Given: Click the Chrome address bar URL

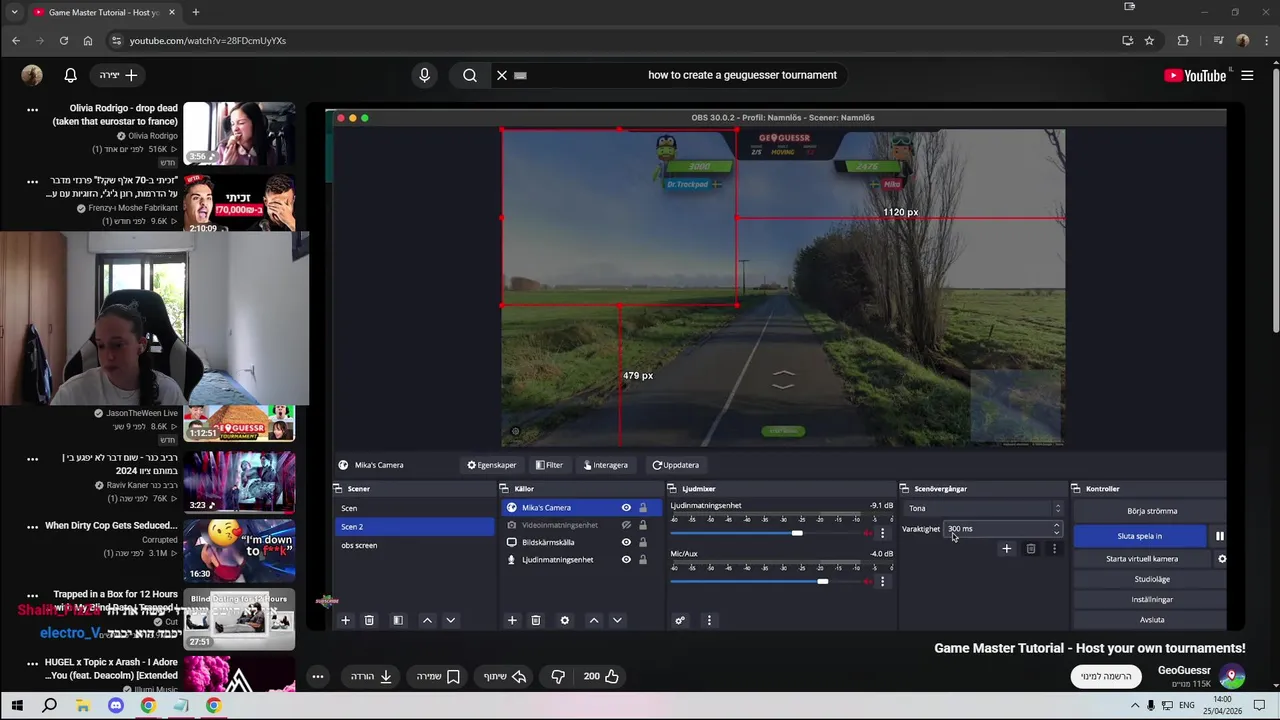Looking at the screenshot, I should coord(208,41).
